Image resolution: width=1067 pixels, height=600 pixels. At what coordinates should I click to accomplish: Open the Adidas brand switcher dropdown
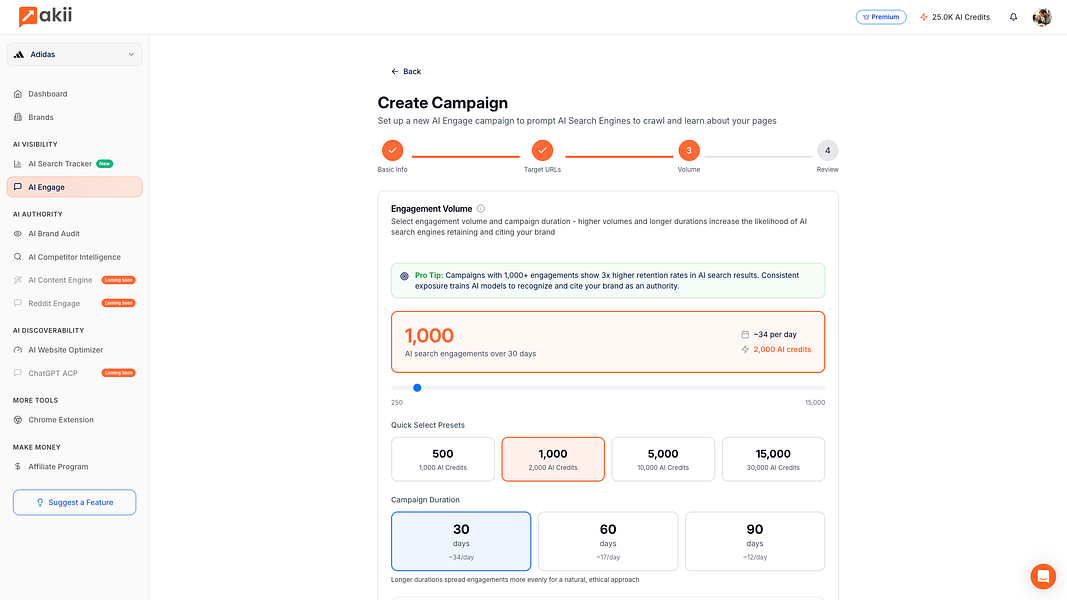[74, 54]
